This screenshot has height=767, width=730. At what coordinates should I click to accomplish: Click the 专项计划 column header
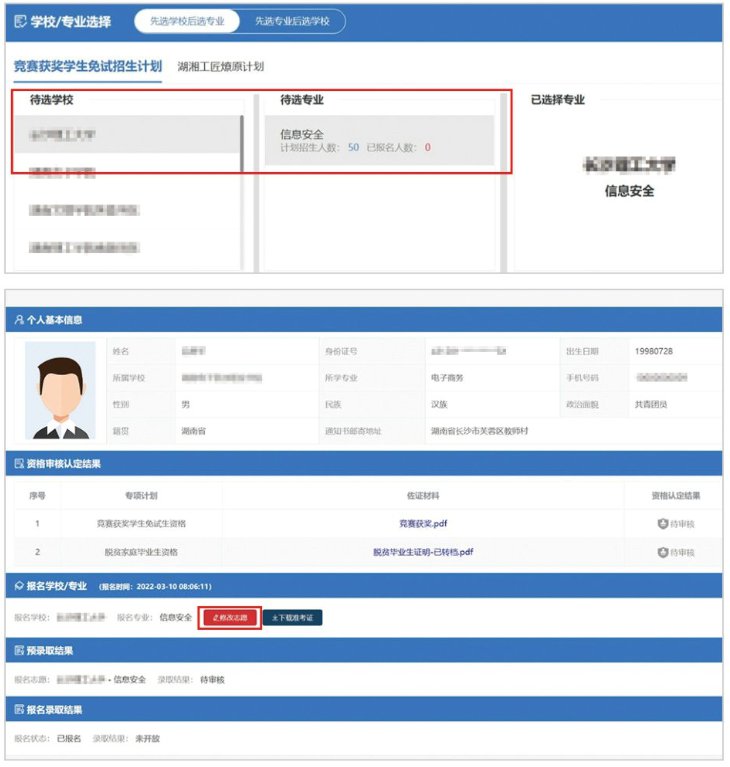141,496
